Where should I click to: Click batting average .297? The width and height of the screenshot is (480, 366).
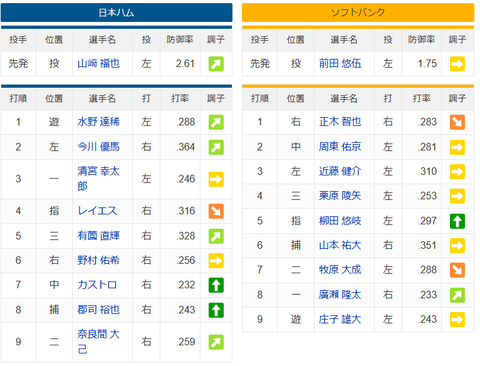point(427,221)
